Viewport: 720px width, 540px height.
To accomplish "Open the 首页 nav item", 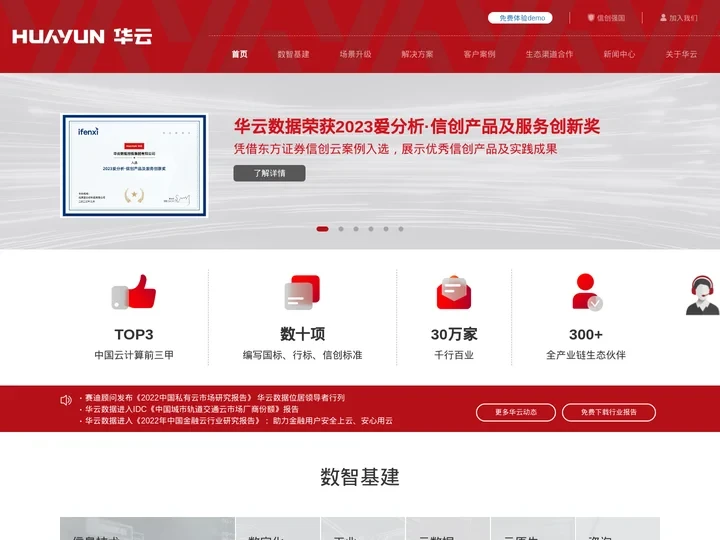I will 240,54.
